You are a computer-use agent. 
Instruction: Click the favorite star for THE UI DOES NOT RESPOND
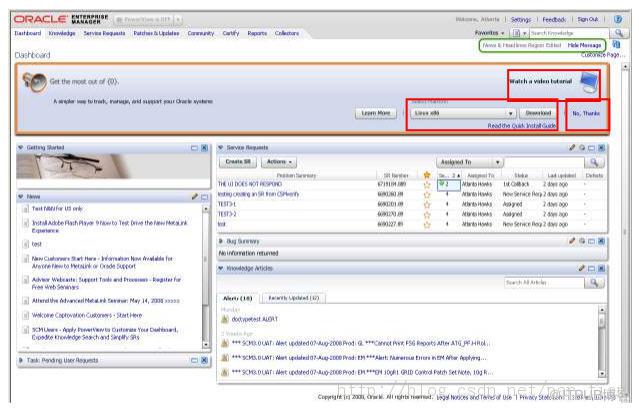[x=426, y=184]
